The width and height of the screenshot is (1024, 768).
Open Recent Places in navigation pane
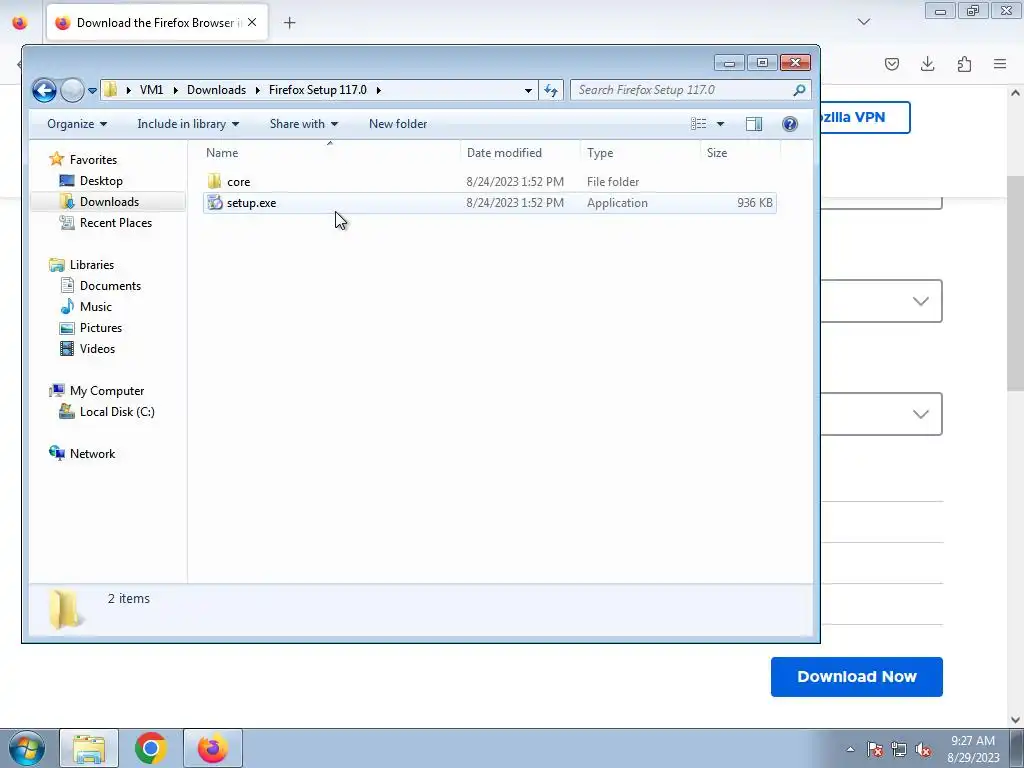point(116,223)
